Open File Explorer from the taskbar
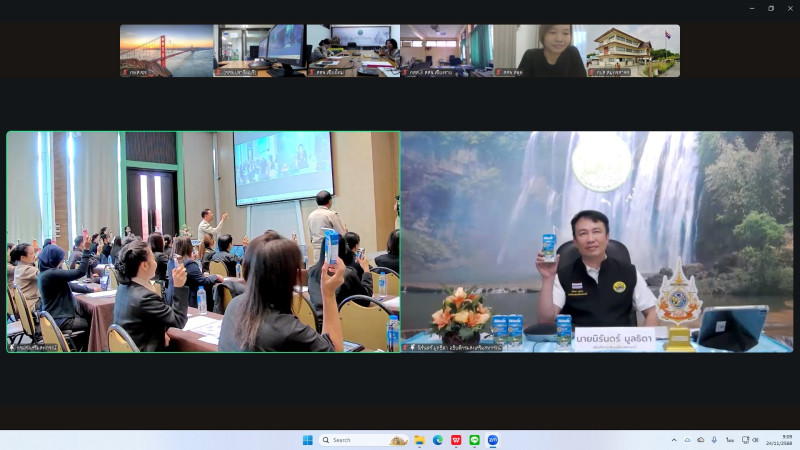Viewport: 800px width, 450px height. coord(419,440)
